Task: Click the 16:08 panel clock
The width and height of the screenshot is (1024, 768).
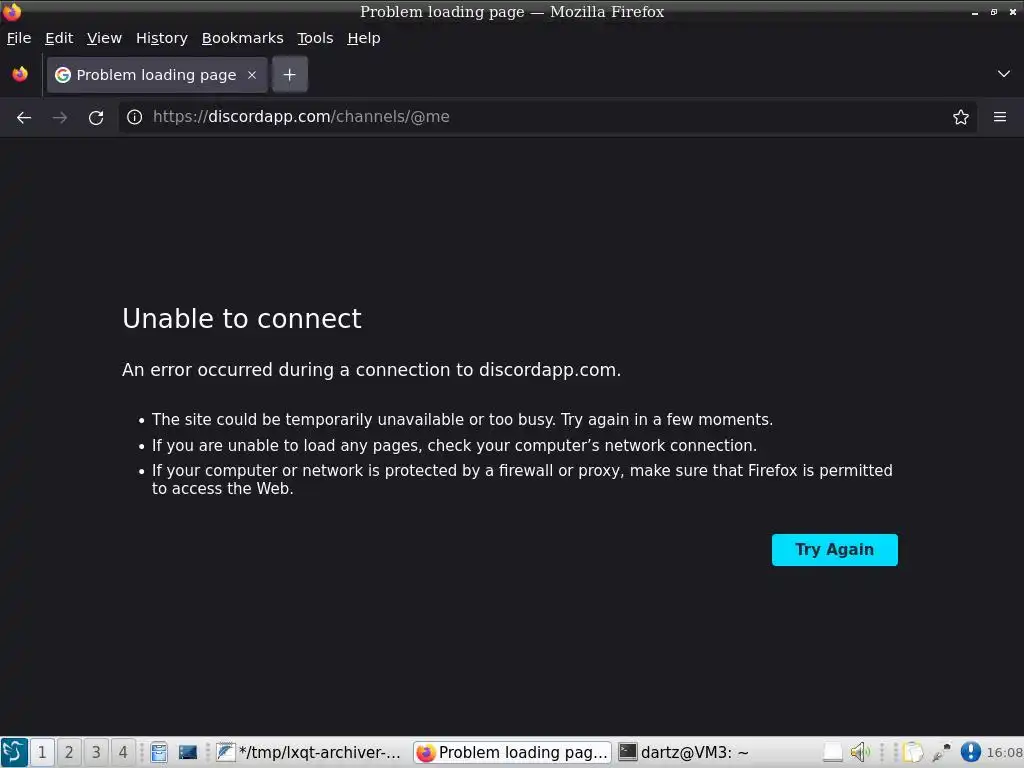Action: click(x=1004, y=752)
